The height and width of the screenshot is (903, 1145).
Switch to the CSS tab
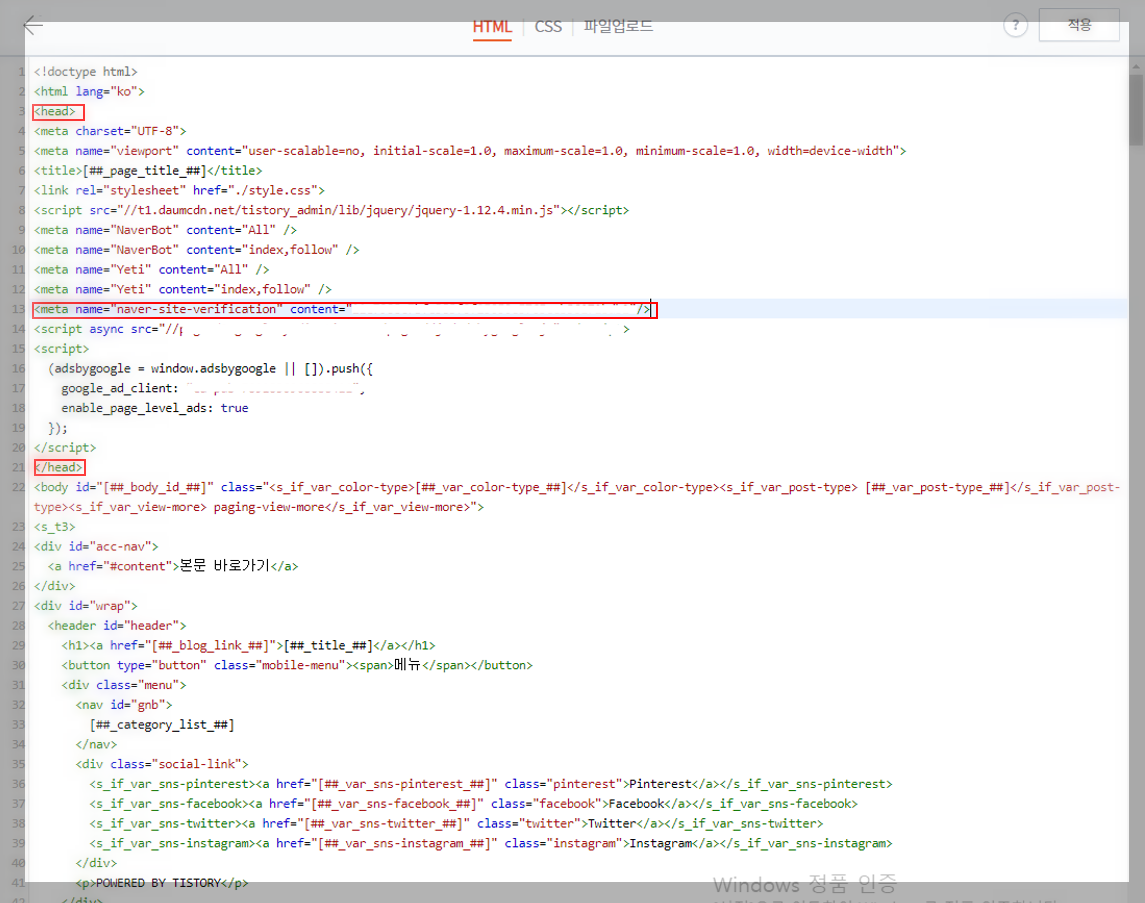click(548, 27)
